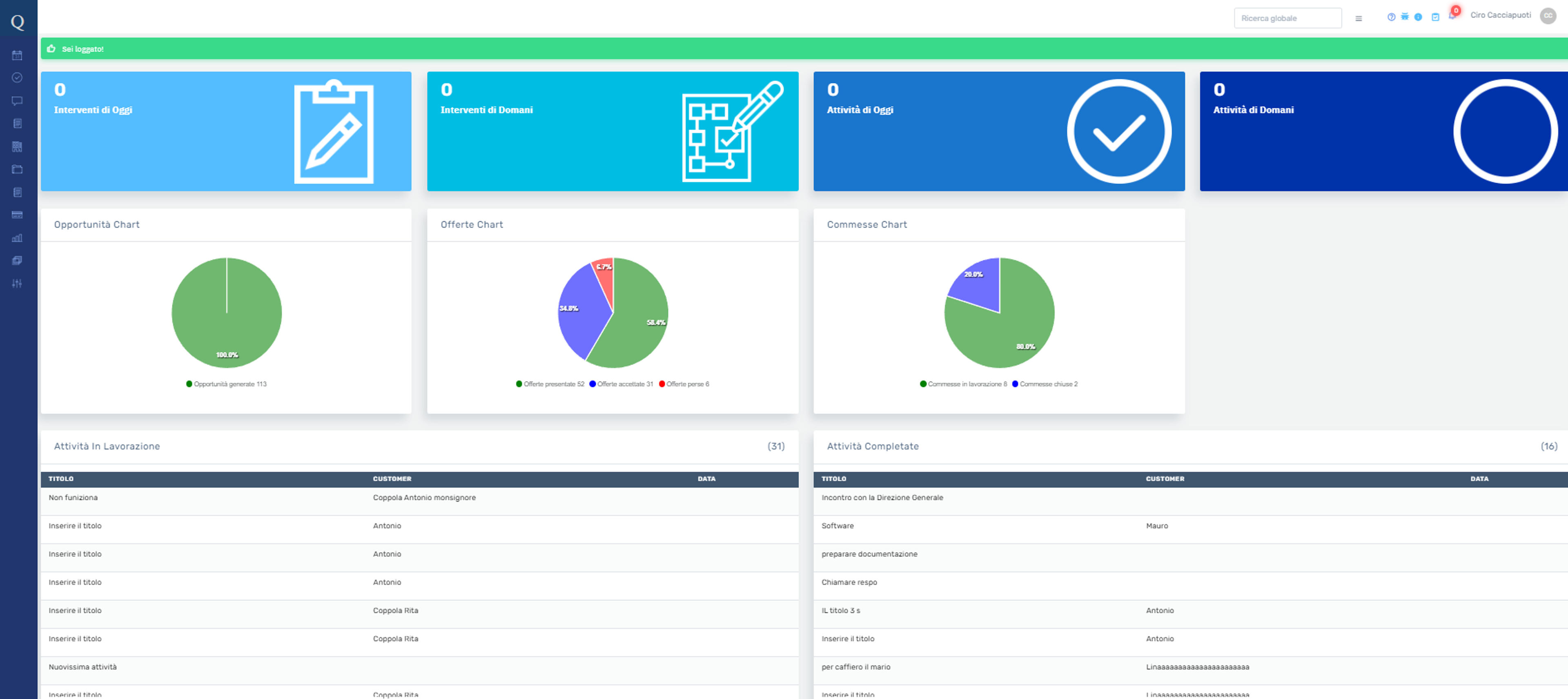Open the notebook icon just below the folder icon
This screenshot has height=699, width=1568.
[x=17, y=192]
